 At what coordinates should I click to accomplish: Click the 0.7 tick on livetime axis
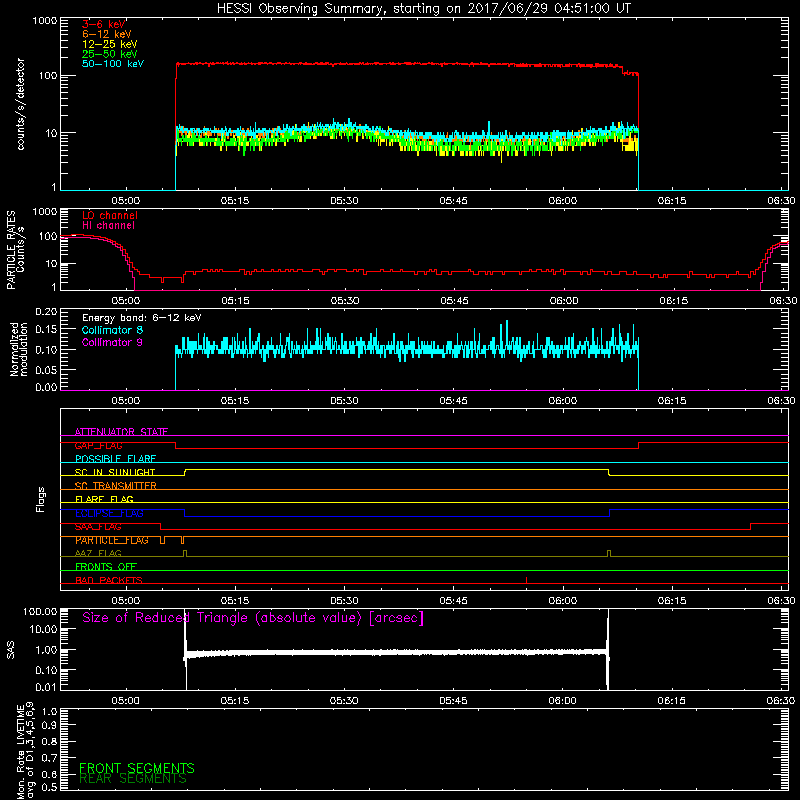pos(49,758)
